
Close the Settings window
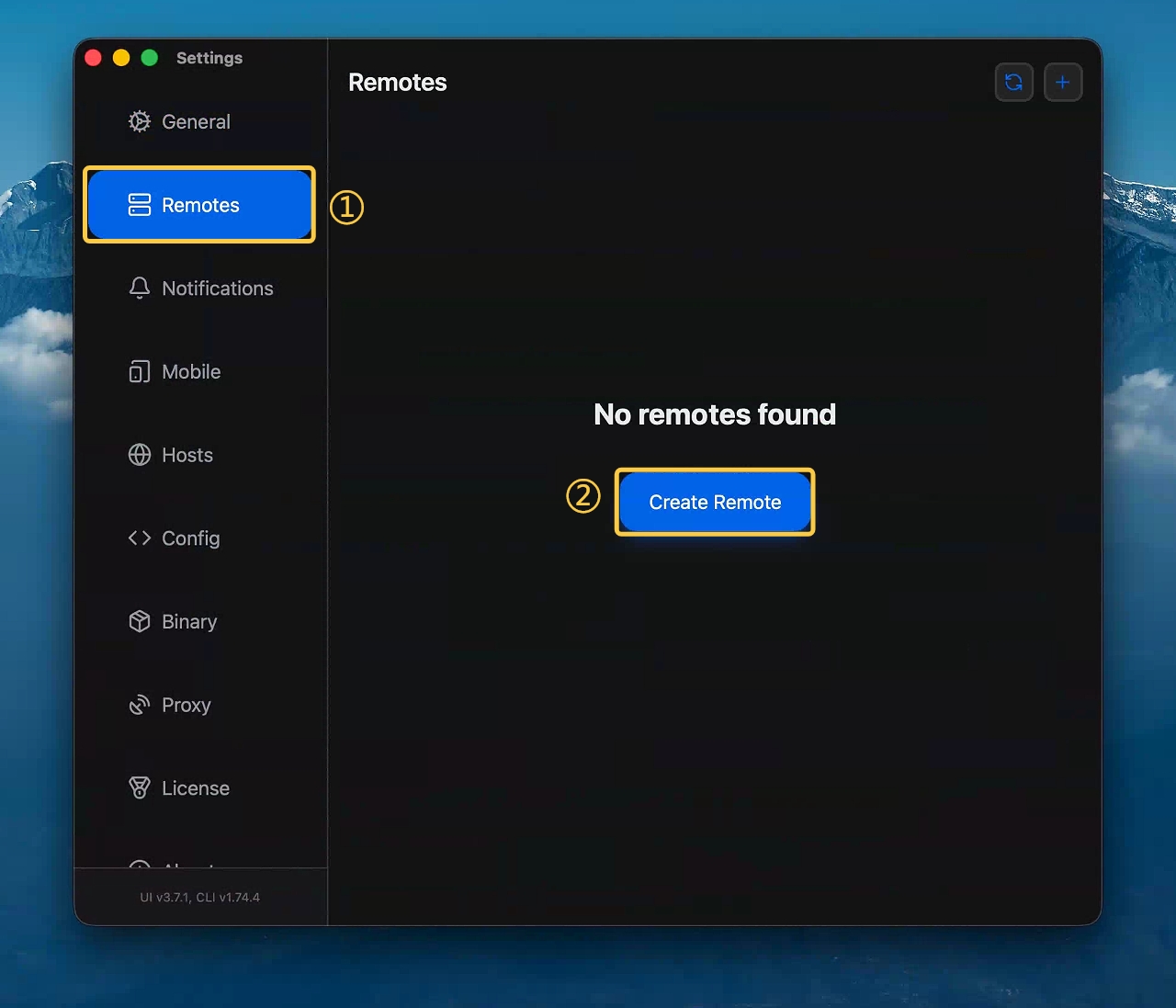(x=93, y=58)
